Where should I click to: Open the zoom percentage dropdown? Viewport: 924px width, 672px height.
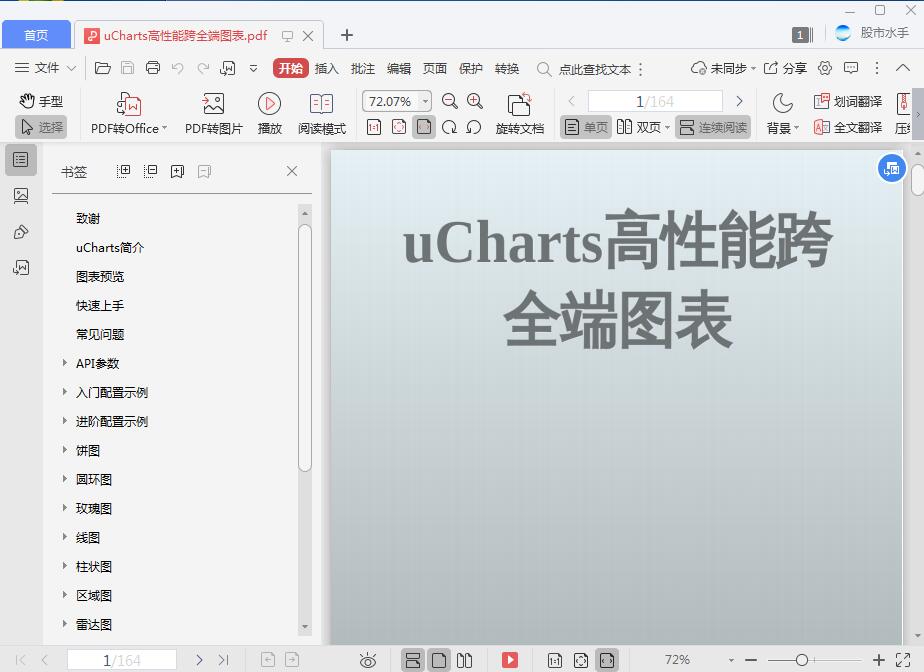[x=424, y=101]
